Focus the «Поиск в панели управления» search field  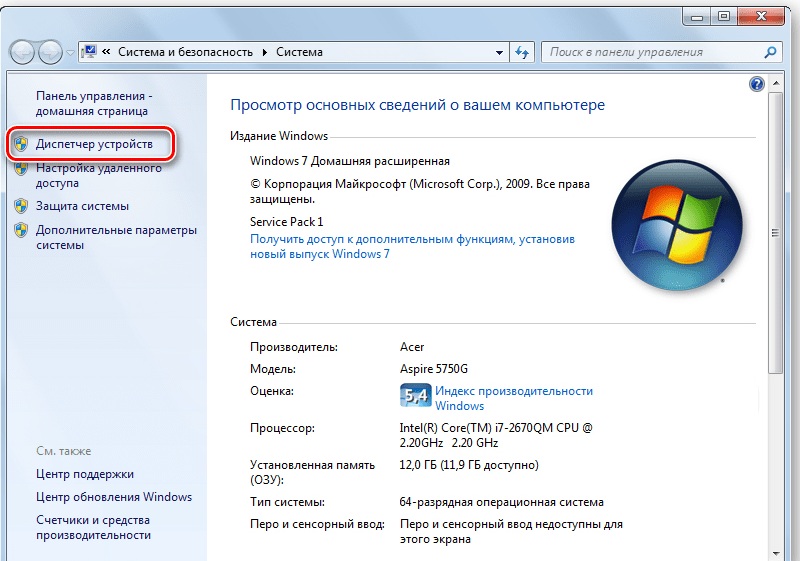point(653,52)
